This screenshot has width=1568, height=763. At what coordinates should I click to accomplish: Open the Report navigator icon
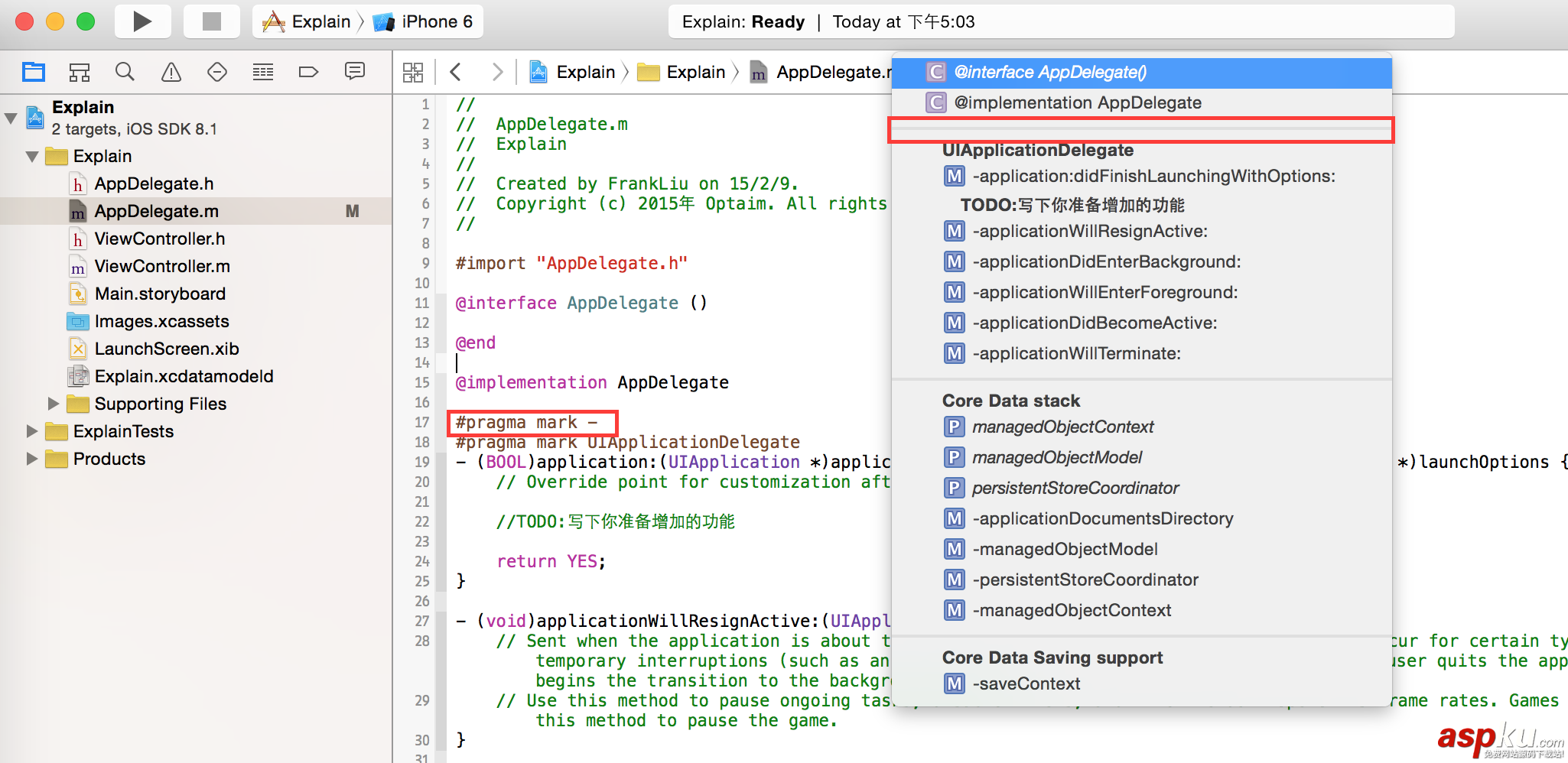[x=355, y=72]
